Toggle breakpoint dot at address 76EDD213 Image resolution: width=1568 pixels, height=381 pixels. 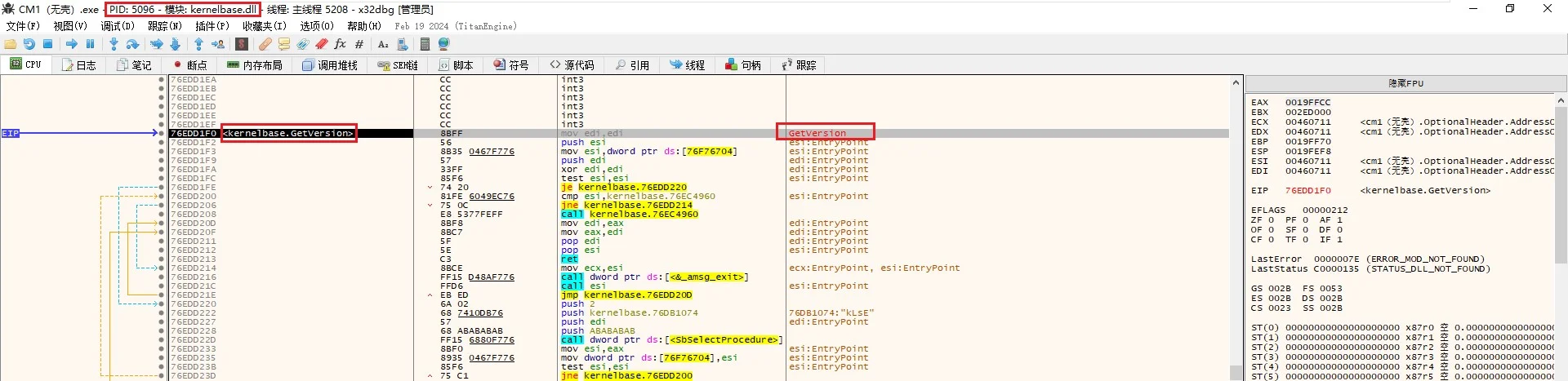(162, 259)
